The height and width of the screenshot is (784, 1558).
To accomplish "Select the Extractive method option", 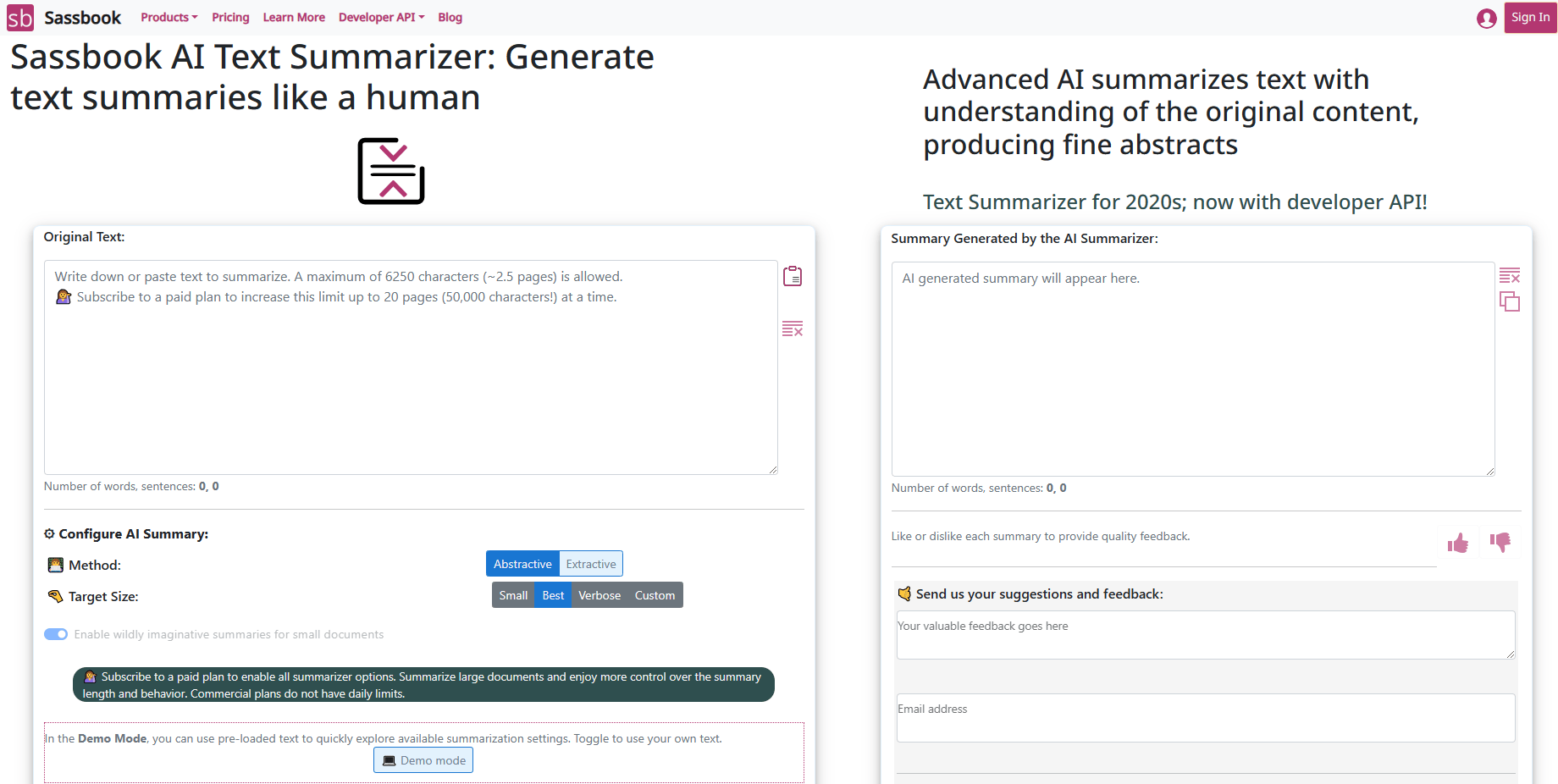I will point(591,565).
